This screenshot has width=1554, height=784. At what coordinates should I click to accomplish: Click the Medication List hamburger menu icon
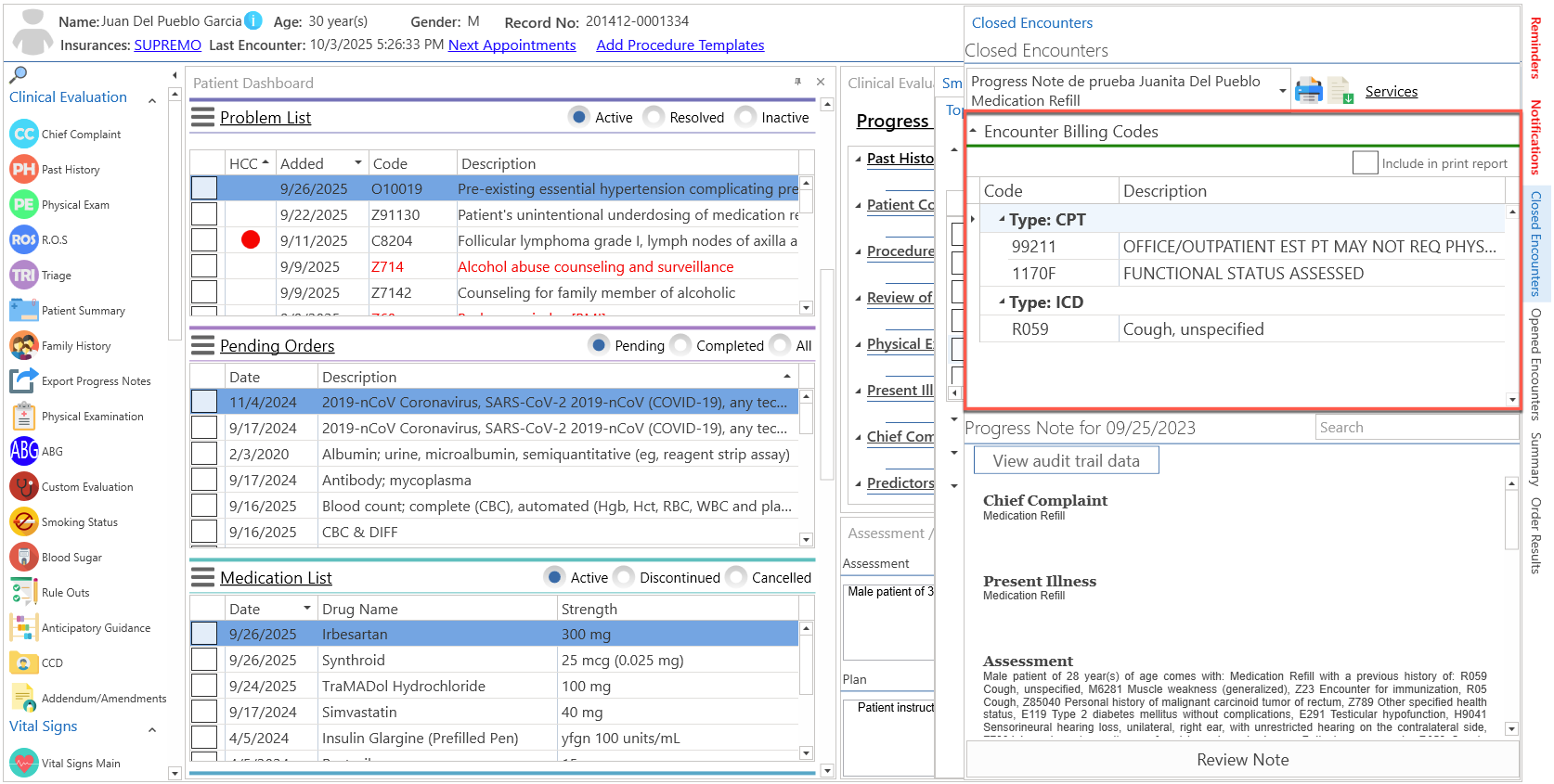tap(202, 577)
